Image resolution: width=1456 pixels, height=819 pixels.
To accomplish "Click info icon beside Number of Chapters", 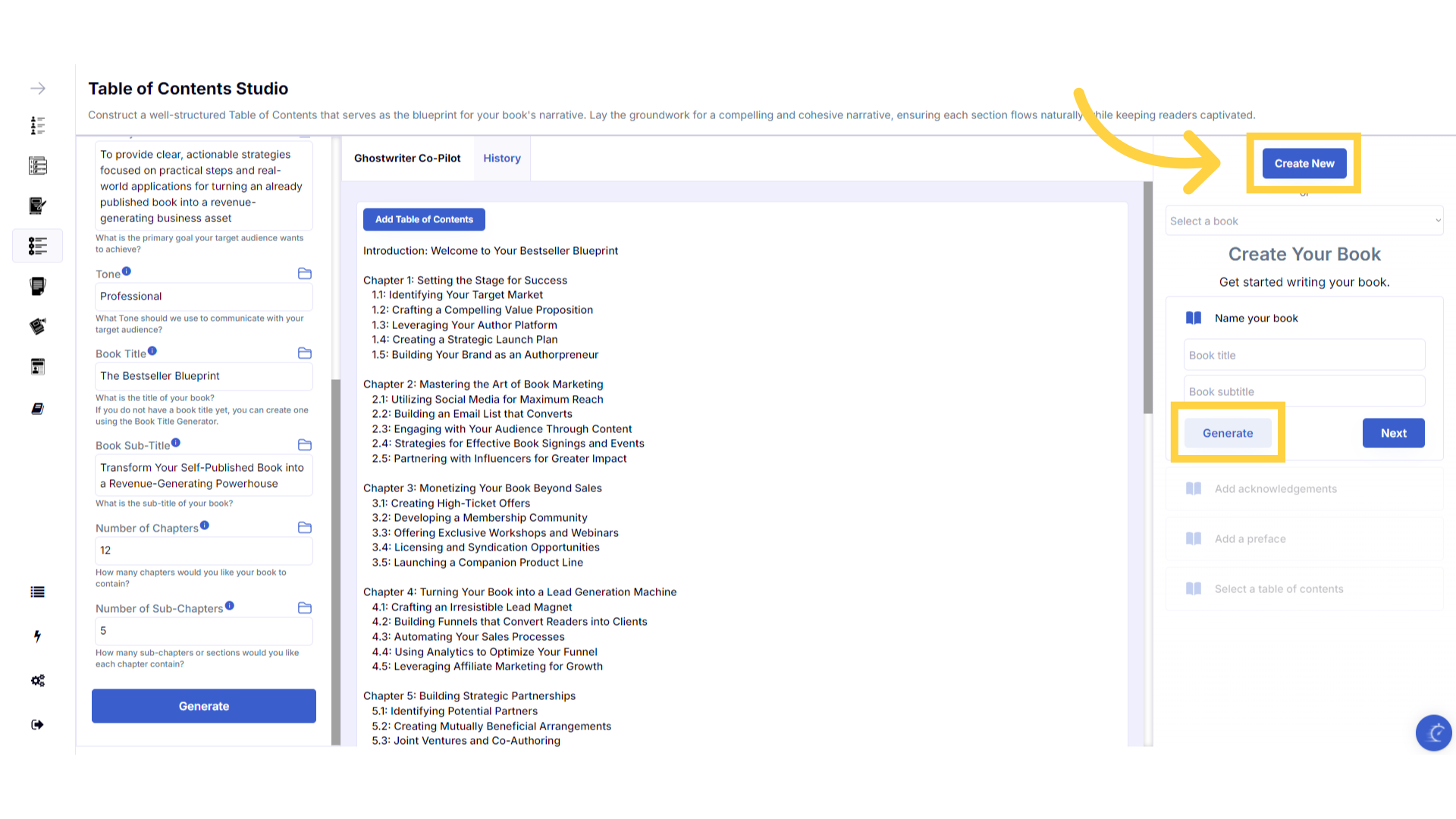I will [x=205, y=526].
